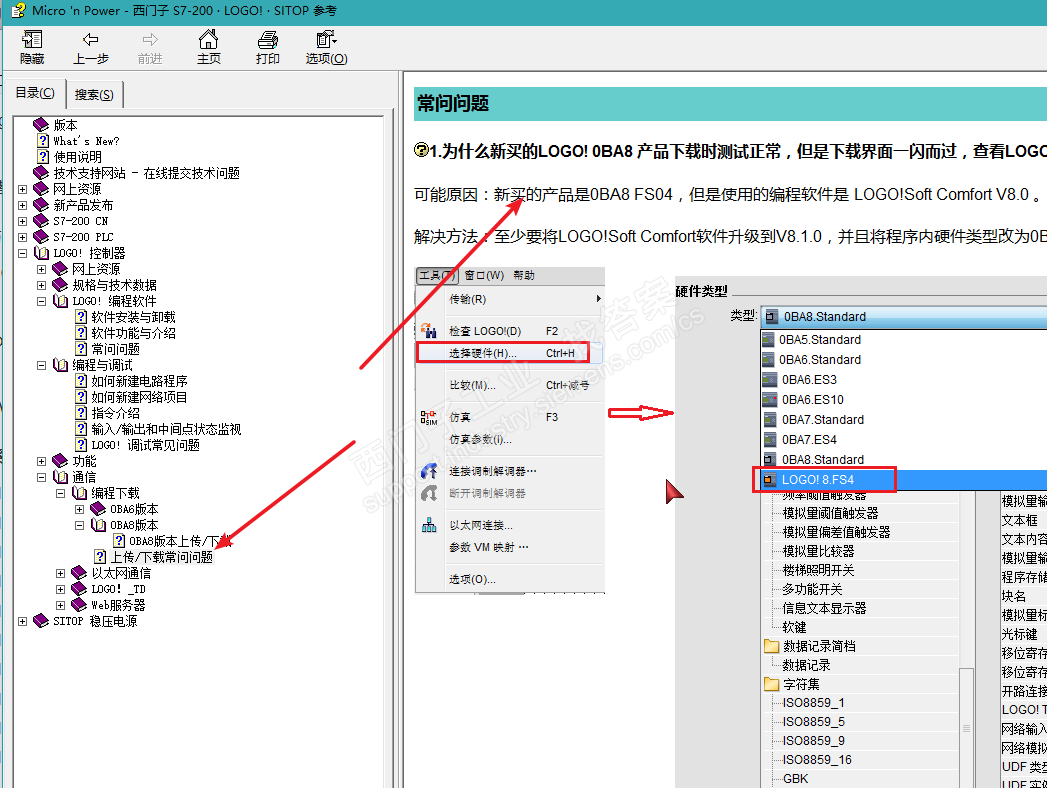Open the What's New? topic
This screenshot has width=1047, height=788.
[x=87, y=141]
